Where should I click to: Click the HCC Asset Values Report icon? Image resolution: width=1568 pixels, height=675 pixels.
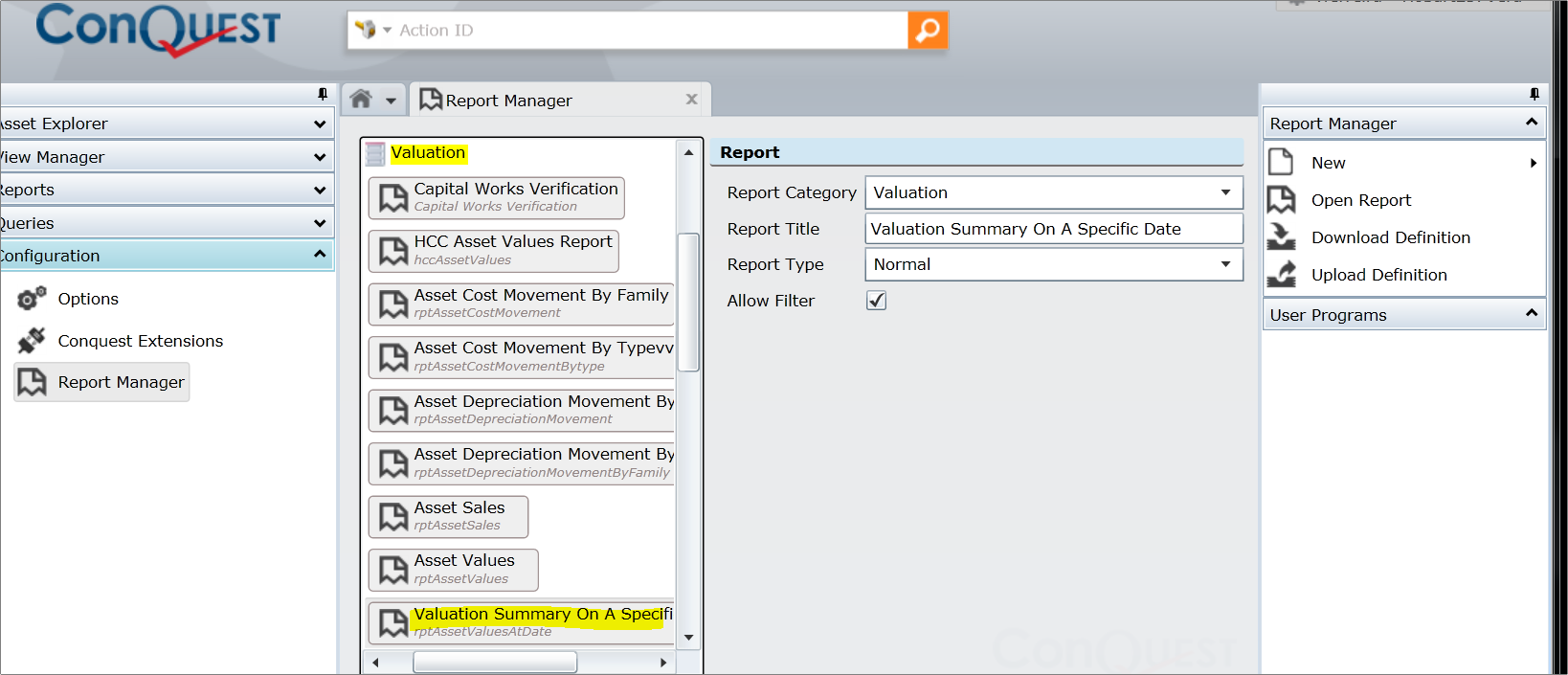pyautogui.click(x=393, y=251)
